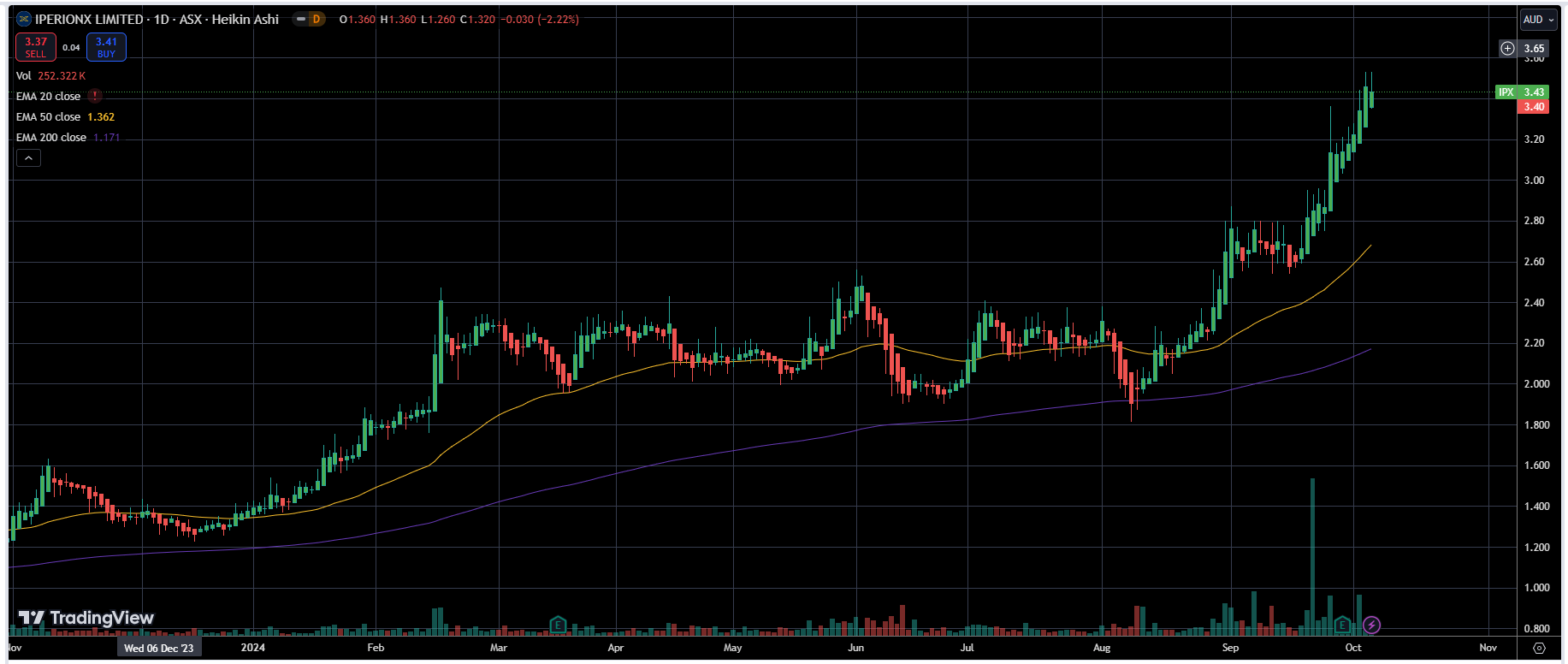This screenshot has width=1568, height=664.
Task: Select the Vol indicator legend
Action: [24, 76]
